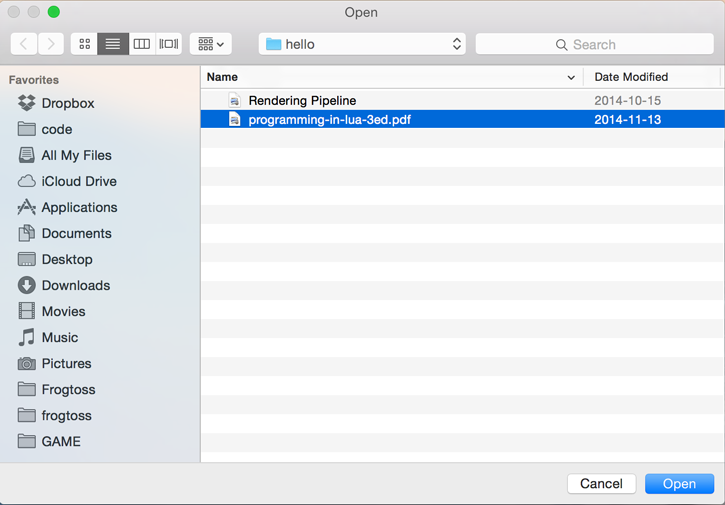Switch to icon view mode
This screenshot has height=505, width=725.
click(x=85, y=44)
